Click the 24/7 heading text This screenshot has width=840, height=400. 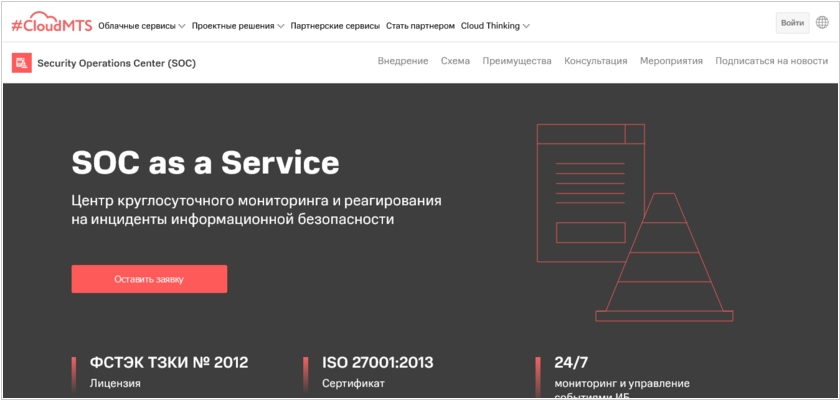pyautogui.click(x=571, y=363)
